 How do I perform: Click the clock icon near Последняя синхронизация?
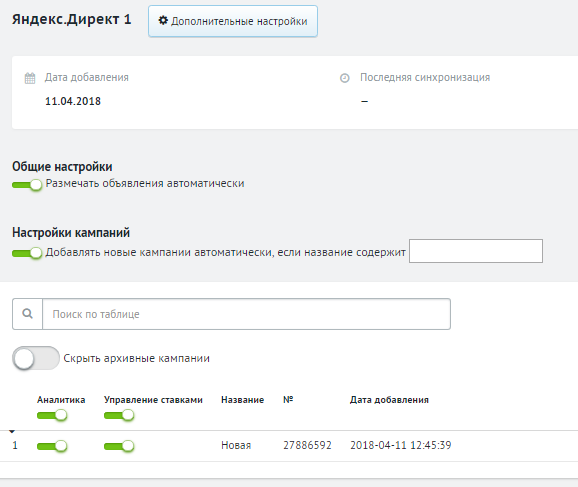click(x=345, y=78)
